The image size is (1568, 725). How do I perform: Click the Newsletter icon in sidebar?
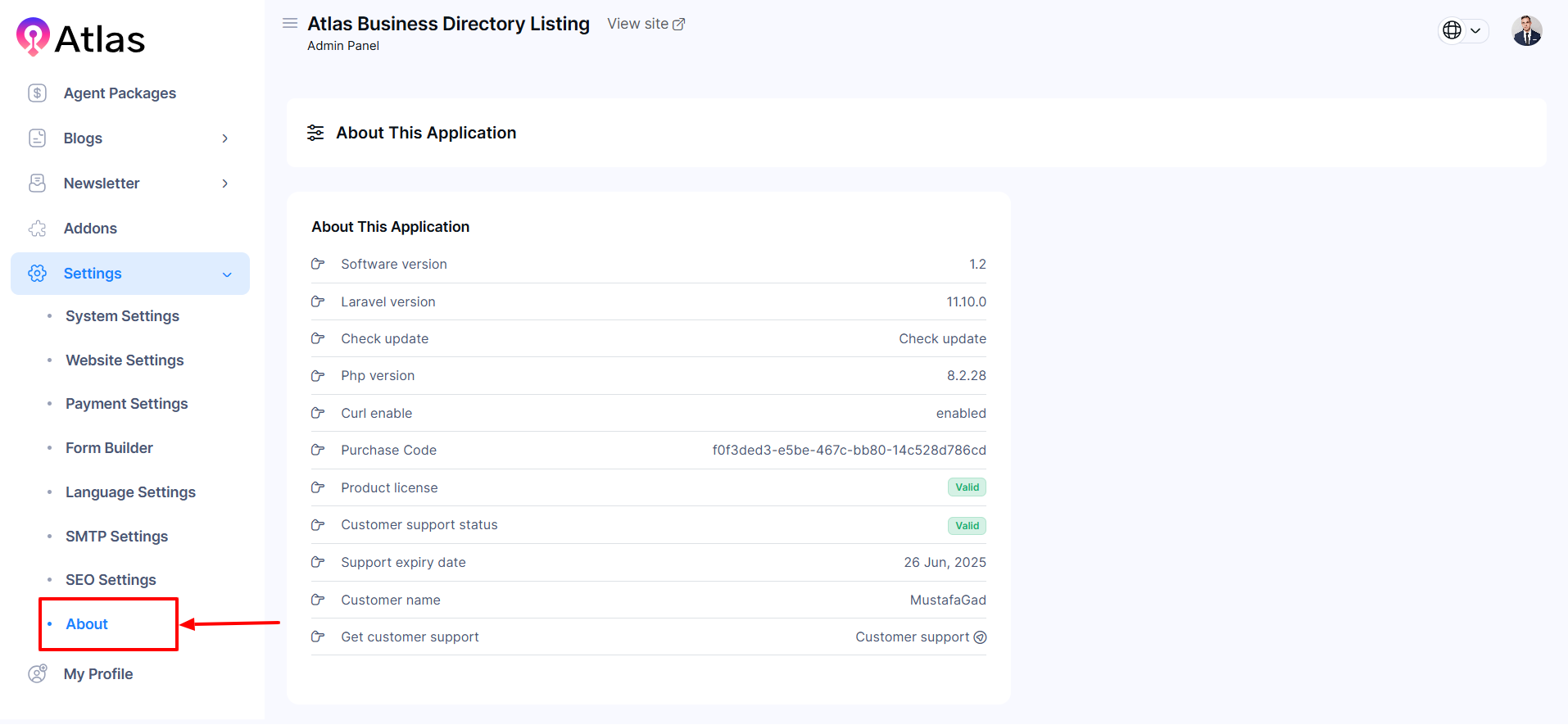click(x=37, y=184)
